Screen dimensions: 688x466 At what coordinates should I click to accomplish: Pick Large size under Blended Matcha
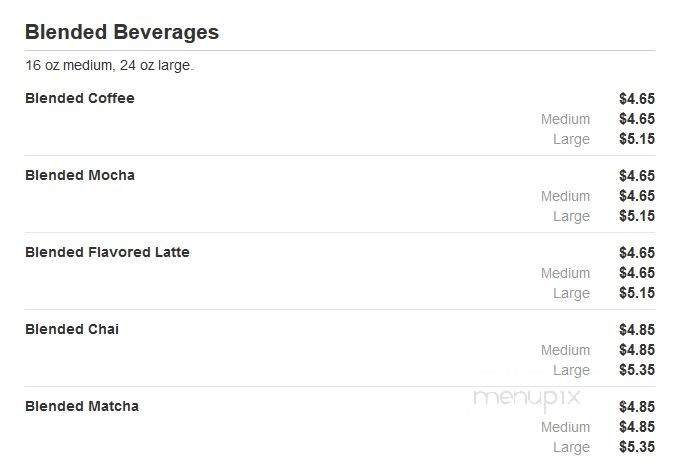click(571, 447)
